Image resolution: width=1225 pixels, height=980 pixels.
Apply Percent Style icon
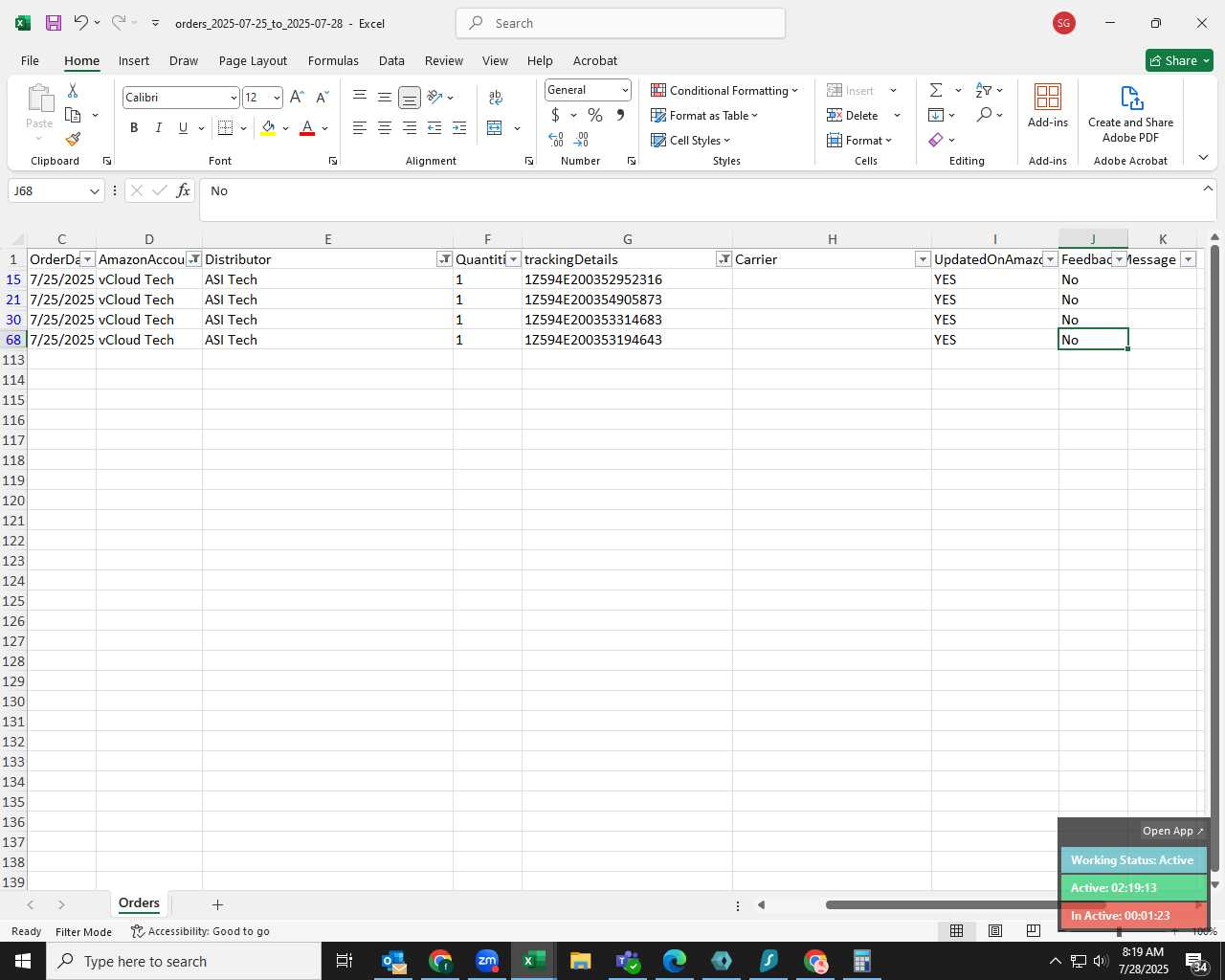pos(595,115)
